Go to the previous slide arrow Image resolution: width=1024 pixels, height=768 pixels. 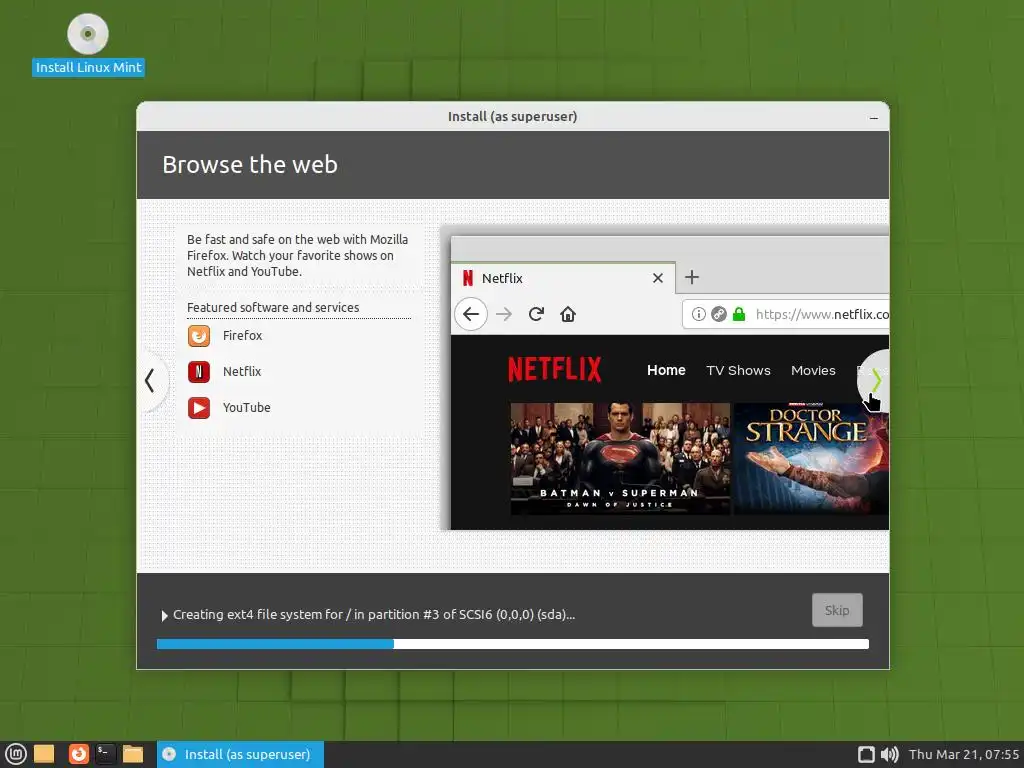pos(150,380)
